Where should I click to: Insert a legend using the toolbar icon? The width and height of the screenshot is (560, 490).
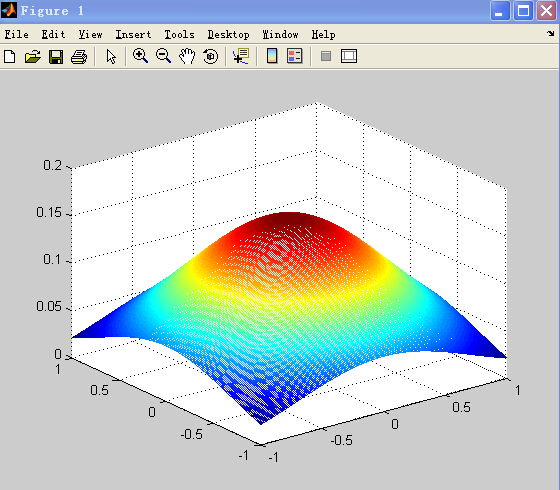coord(295,56)
